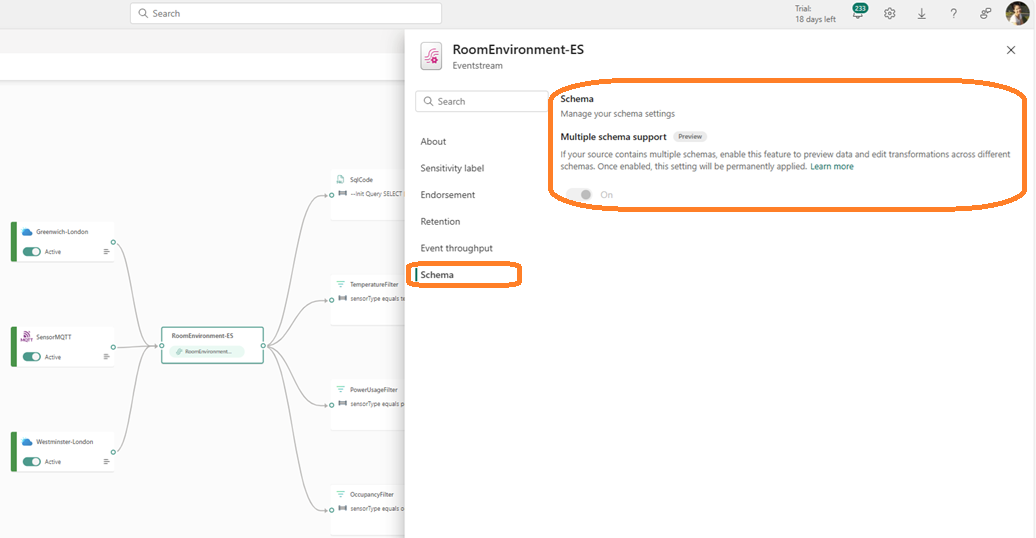Click the SqlCode node document icon
Screen dimensions: 1036x538
pos(340,179)
